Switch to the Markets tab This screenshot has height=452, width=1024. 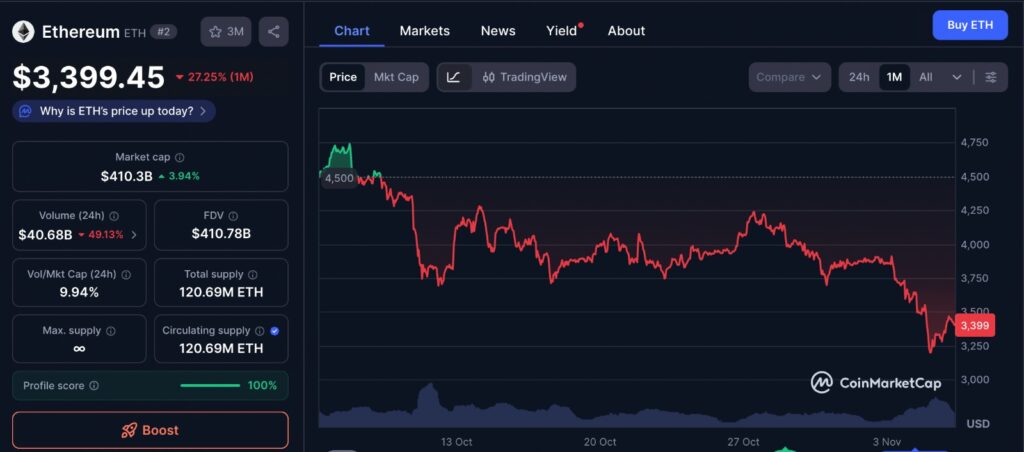[x=424, y=31]
